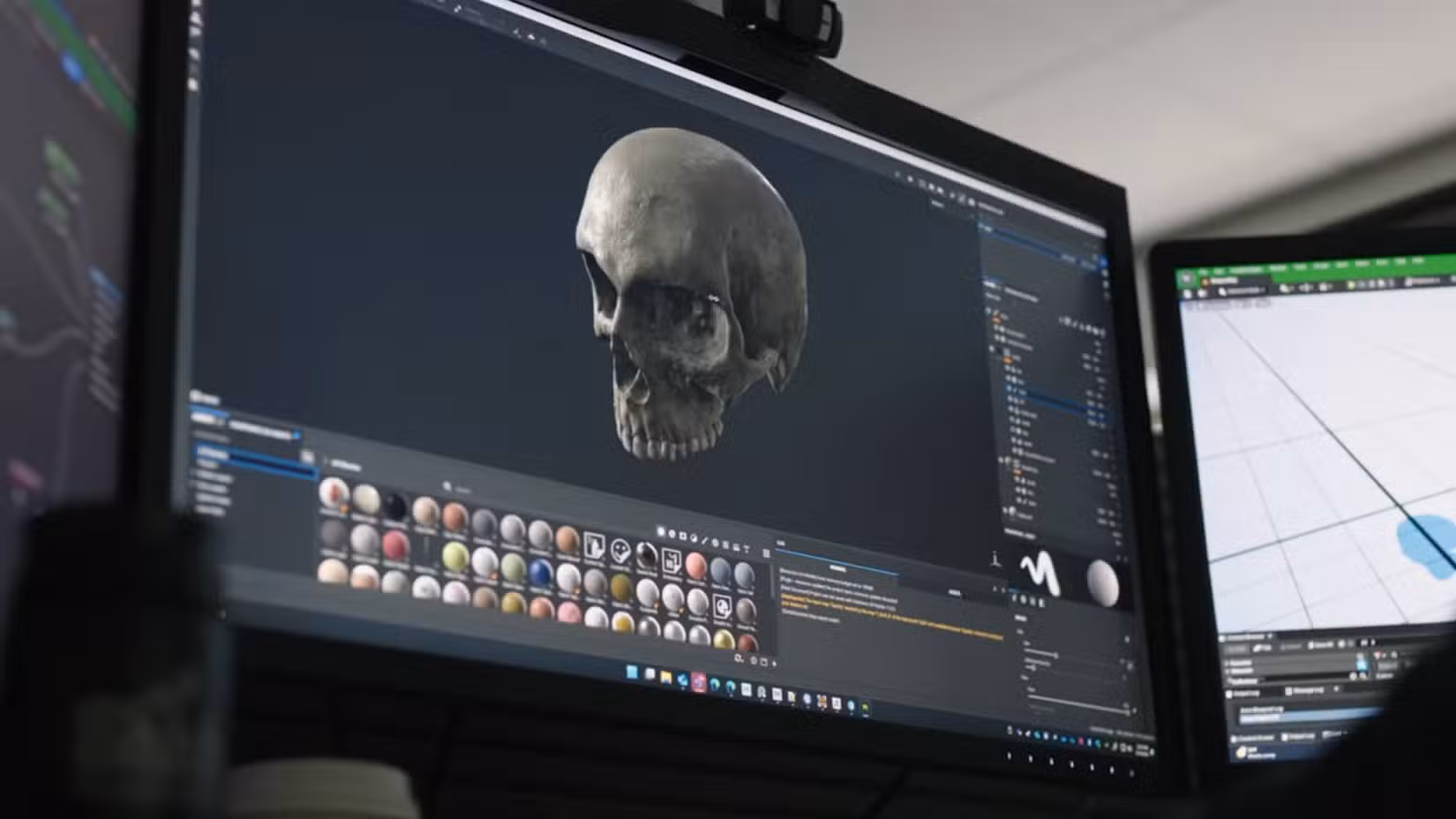Expand the orange folder node in the scene hierarchy

pyautogui.click(x=1008, y=360)
